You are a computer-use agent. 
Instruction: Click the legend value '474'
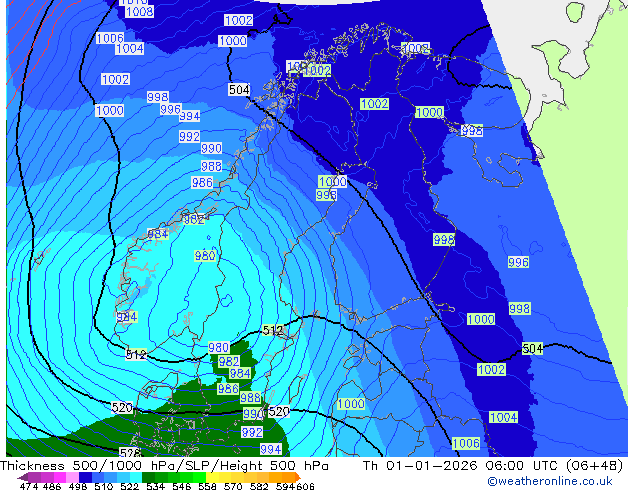coord(29,486)
